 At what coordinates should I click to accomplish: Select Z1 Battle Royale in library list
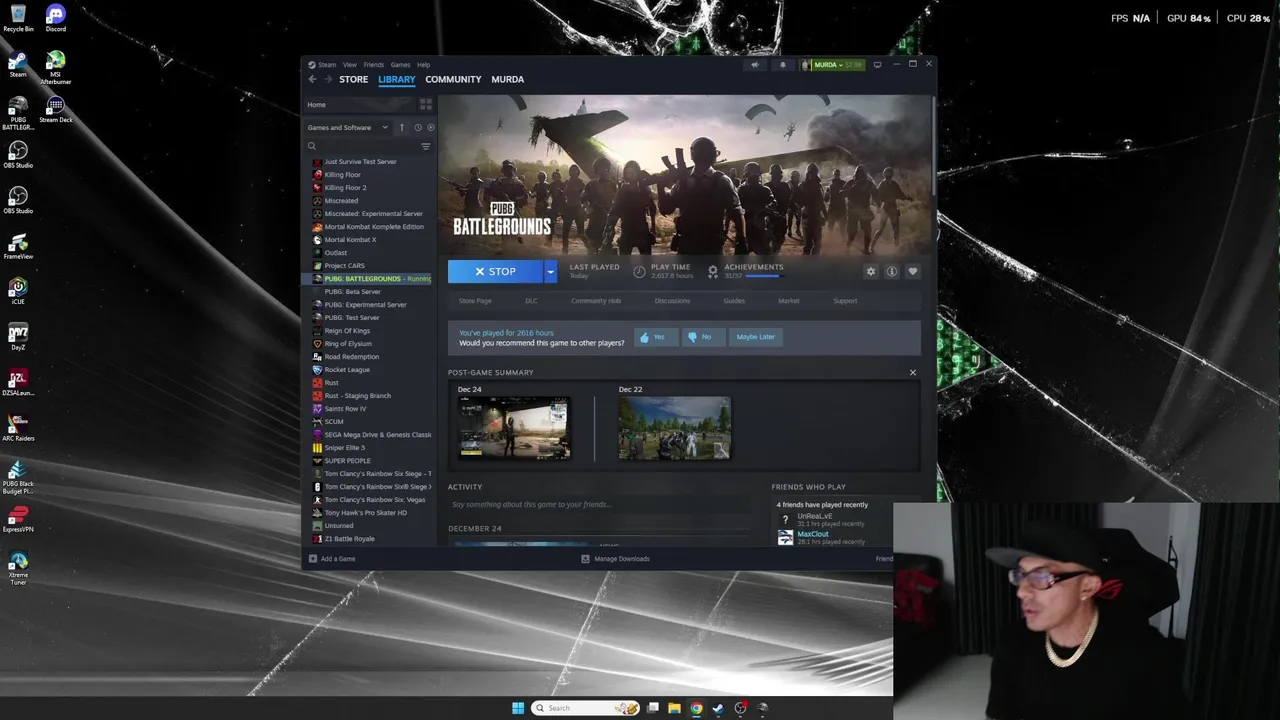[x=349, y=539]
